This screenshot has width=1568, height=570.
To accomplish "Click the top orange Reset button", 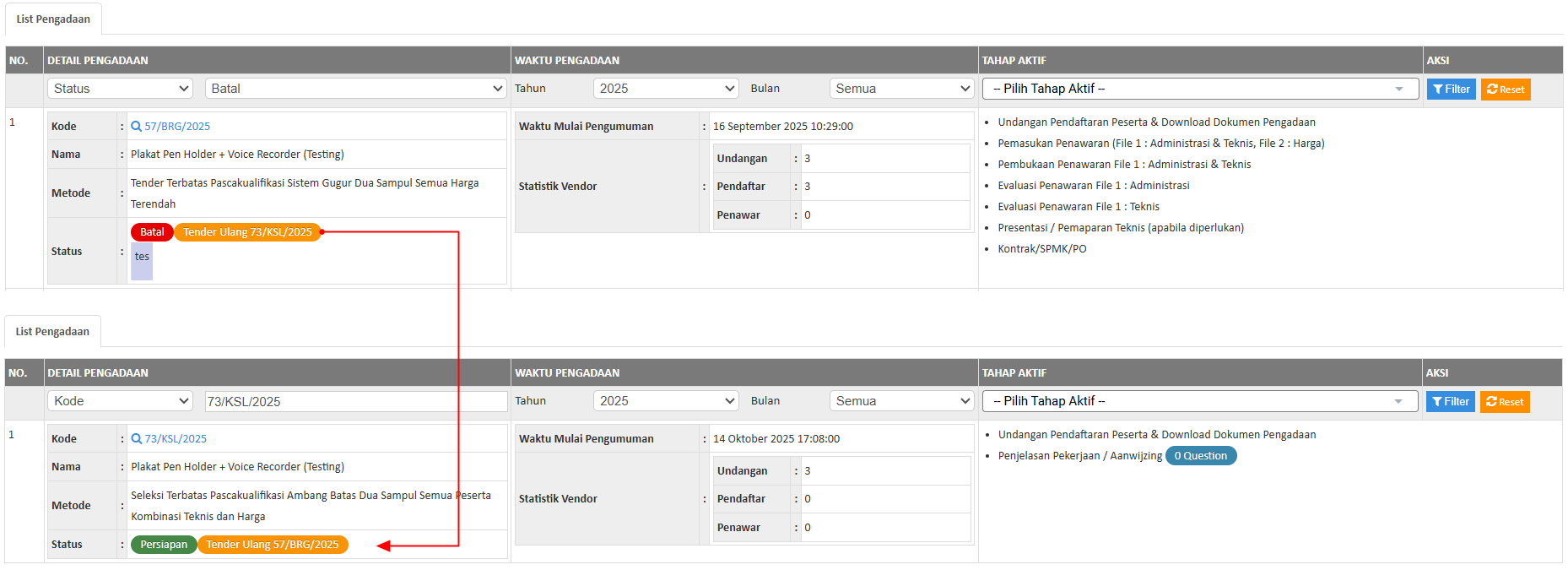I will coord(1505,90).
